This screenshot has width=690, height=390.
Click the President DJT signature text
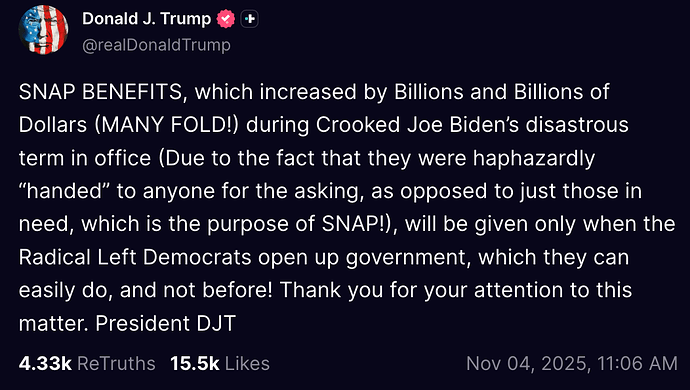tap(165, 323)
